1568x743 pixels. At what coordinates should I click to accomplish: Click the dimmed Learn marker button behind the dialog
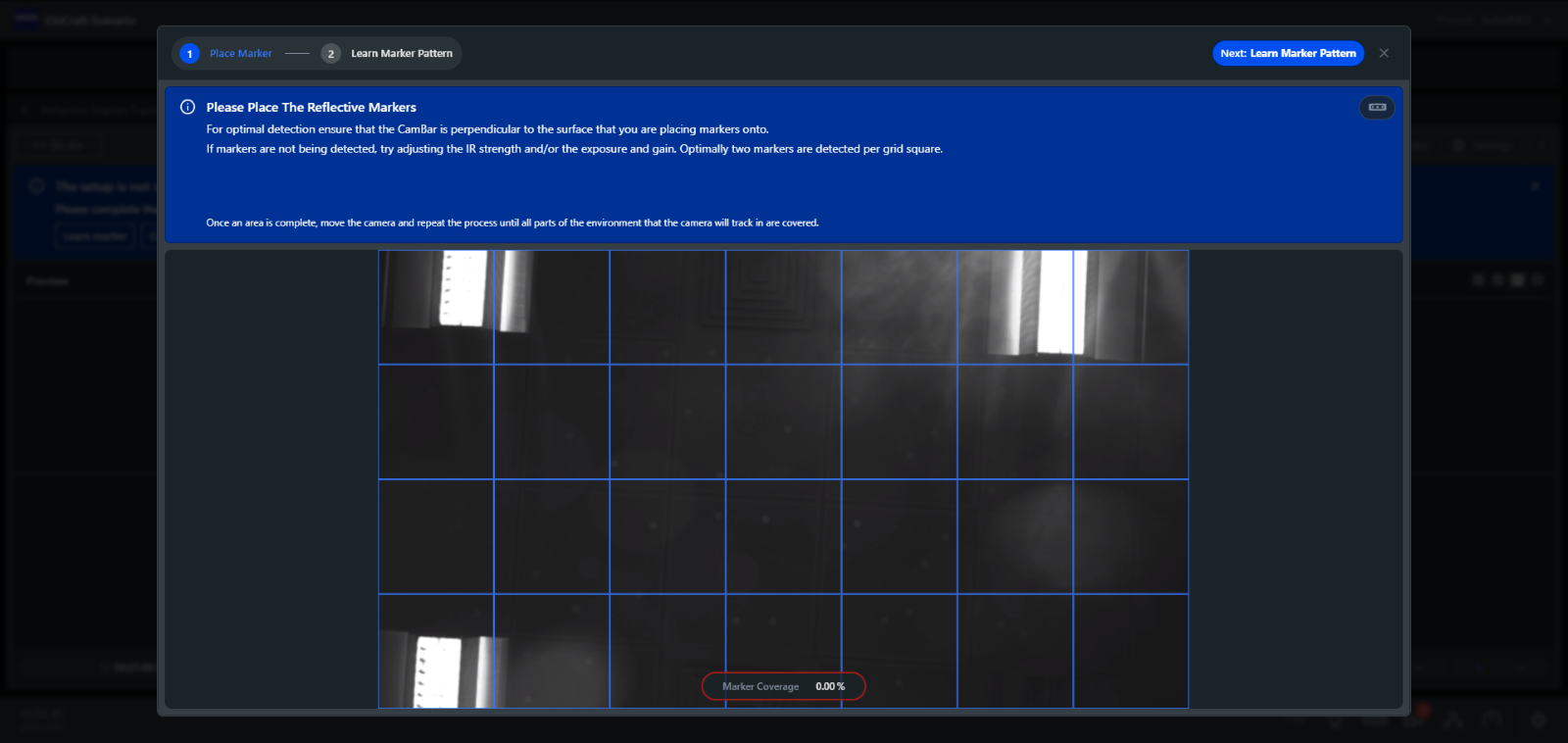95,236
